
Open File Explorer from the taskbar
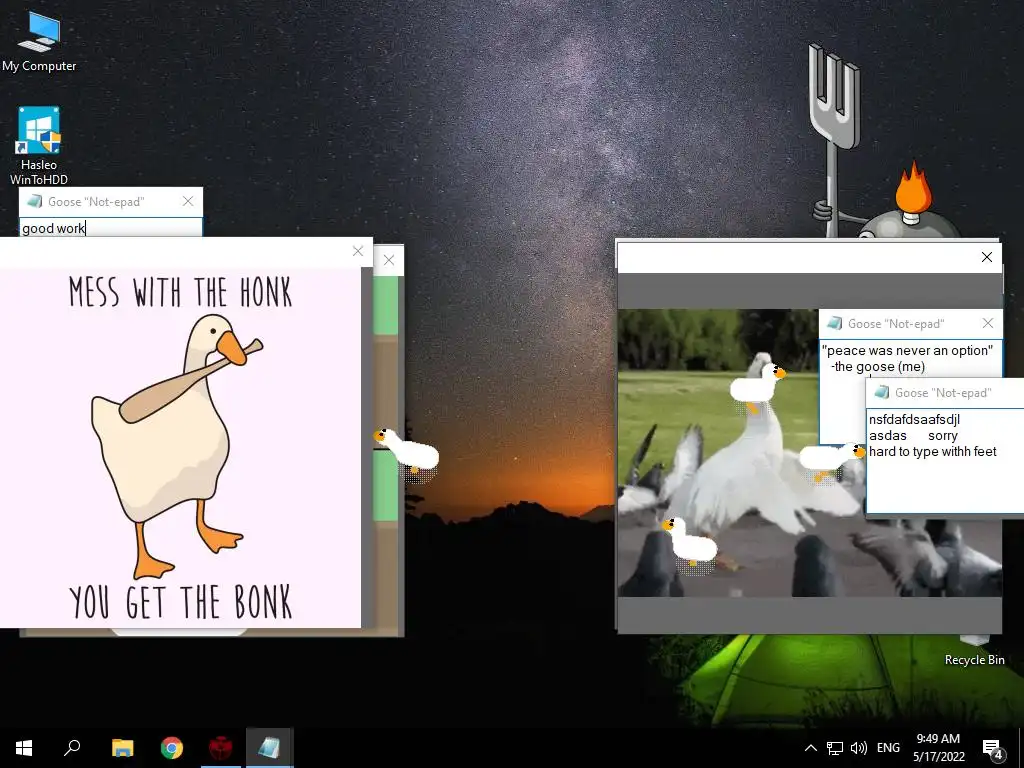tap(122, 748)
